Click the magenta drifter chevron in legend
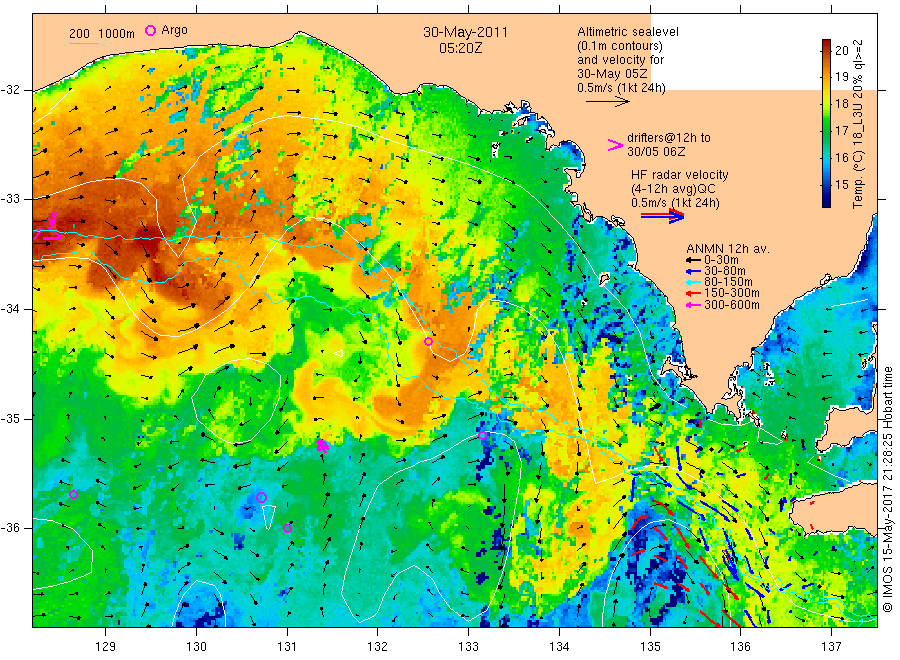900x660 pixels. tap(615, 145)
